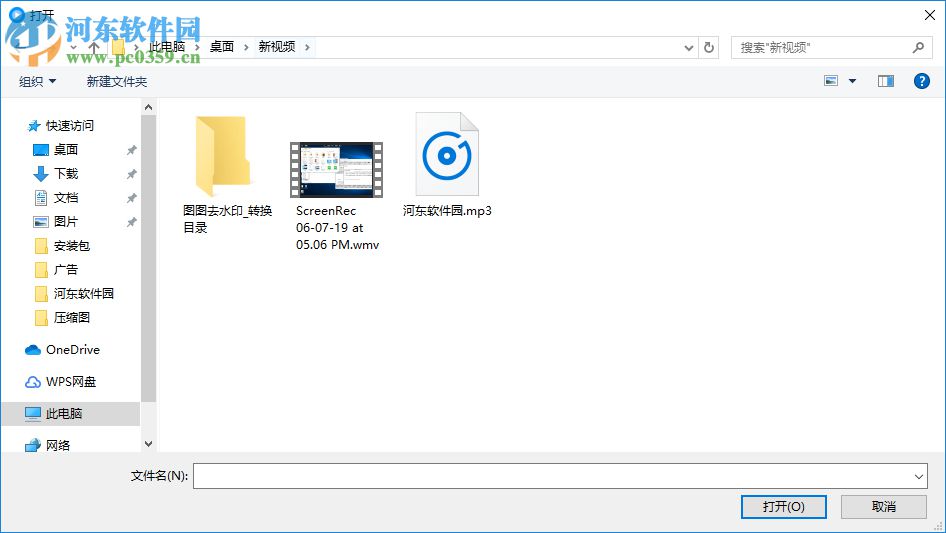Click the sidebar scrollbar thumb

[148, 258]
